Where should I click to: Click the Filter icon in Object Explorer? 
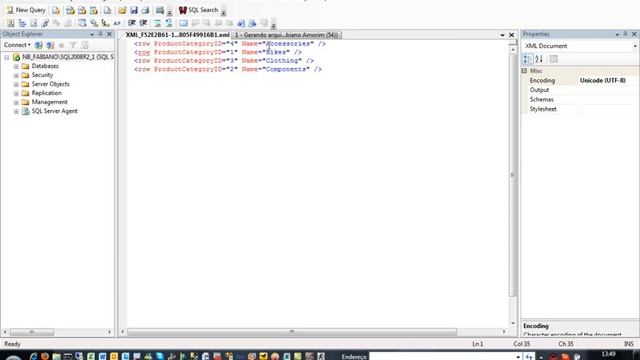pos(73,45)
